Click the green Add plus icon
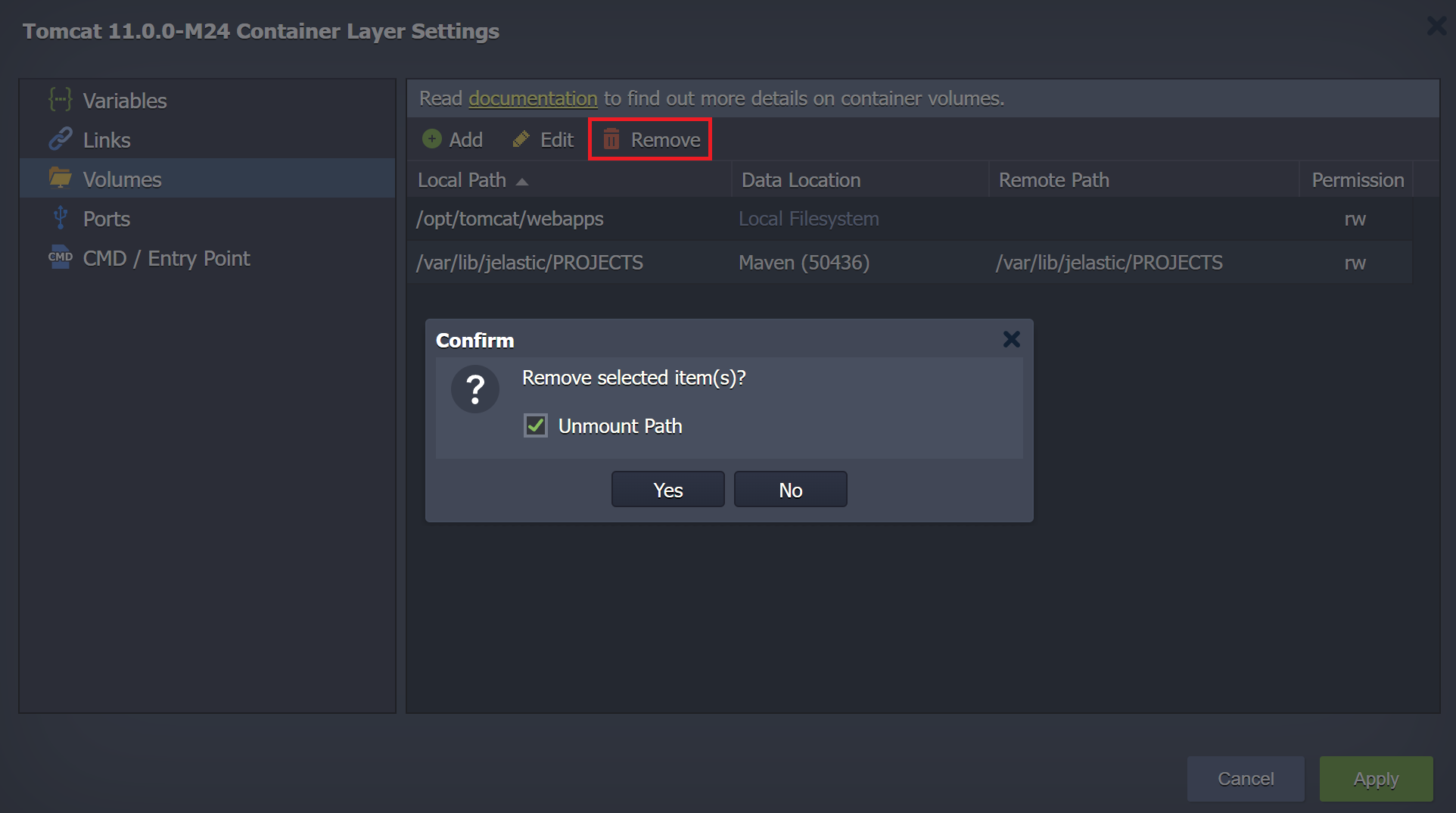Viewport: 1456px width, 813px height. click(x=432, y=139)
